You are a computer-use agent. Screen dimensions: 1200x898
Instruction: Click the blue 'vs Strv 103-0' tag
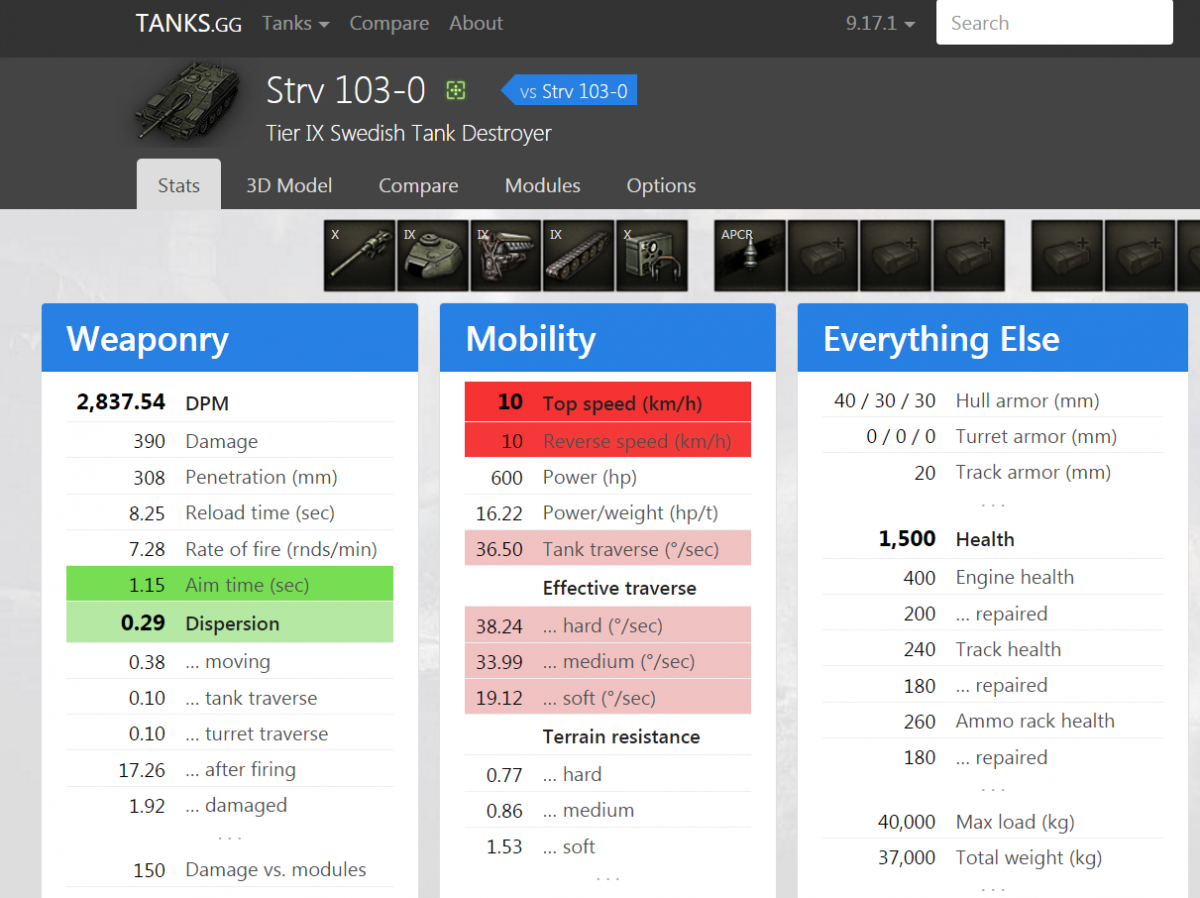pyautogui.click(x=569, y=91)
